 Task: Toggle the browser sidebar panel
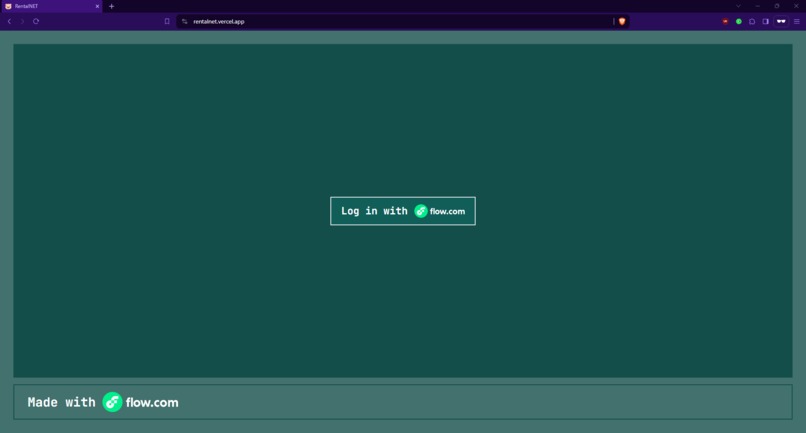(x=765, y=22)
